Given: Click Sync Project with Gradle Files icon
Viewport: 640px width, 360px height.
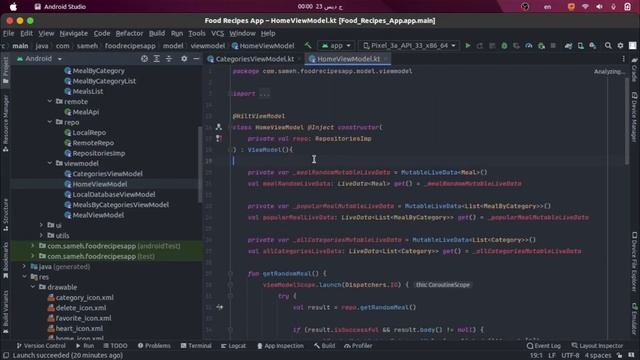Looking at the screenshot, I should click(568, 46).
